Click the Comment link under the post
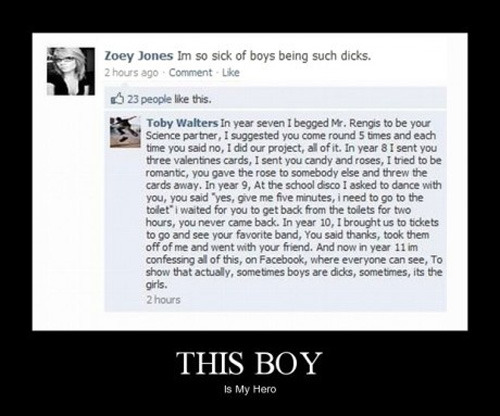The width and height of the screenshot is (500, 416). [190, 73]
